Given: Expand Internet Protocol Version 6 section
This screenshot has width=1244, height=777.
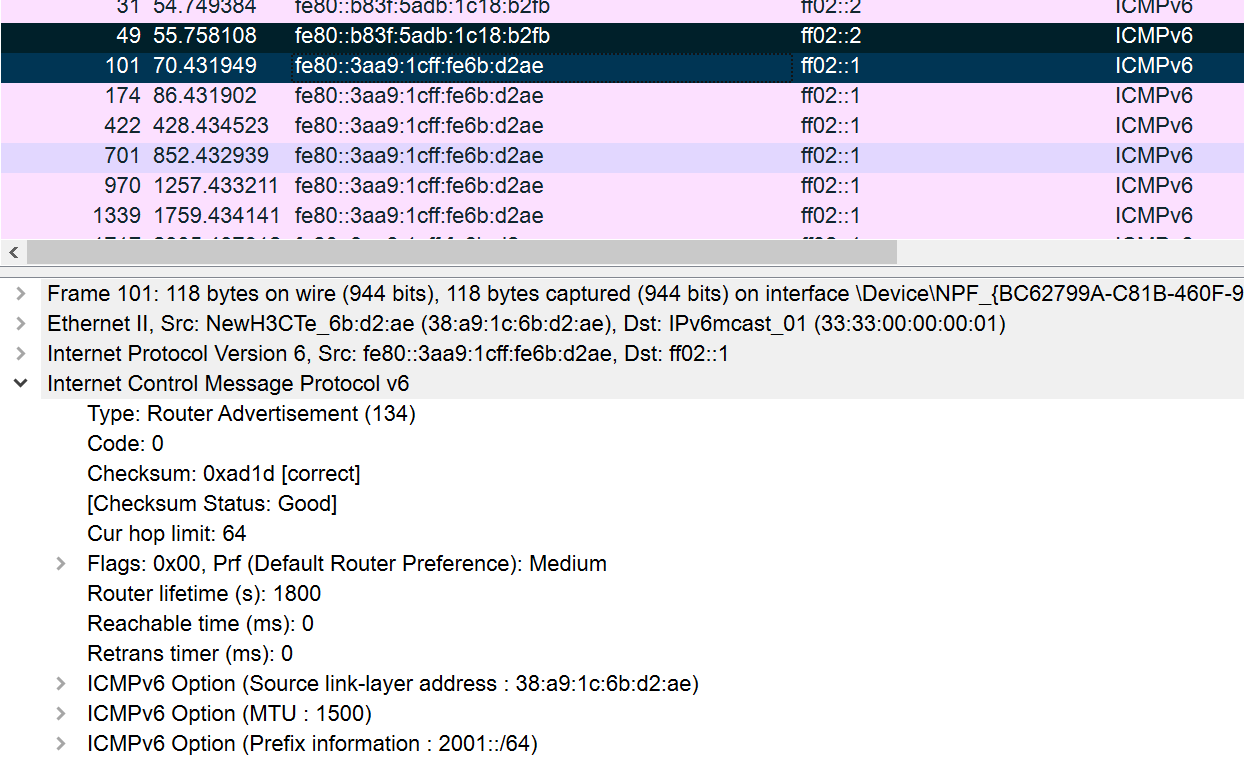Looking at the screenshot, I should pyautogui.click(x=21, y=354).
